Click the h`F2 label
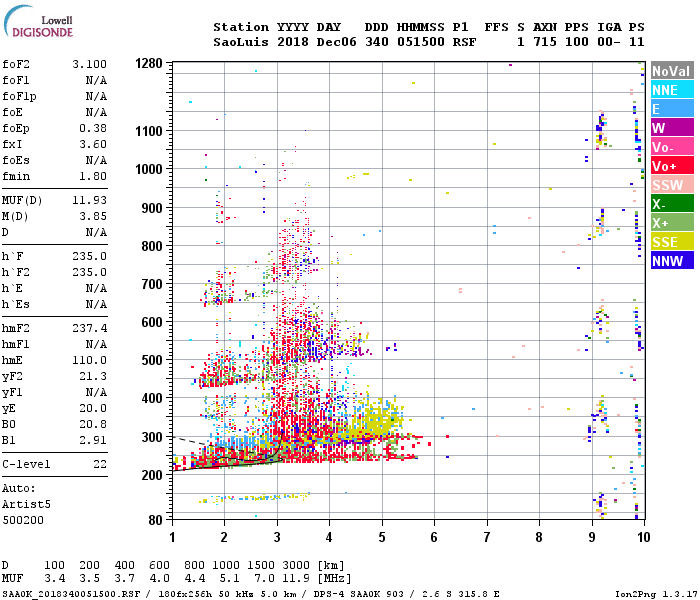Viewport: 700px width, 600px height. point(16,272)
